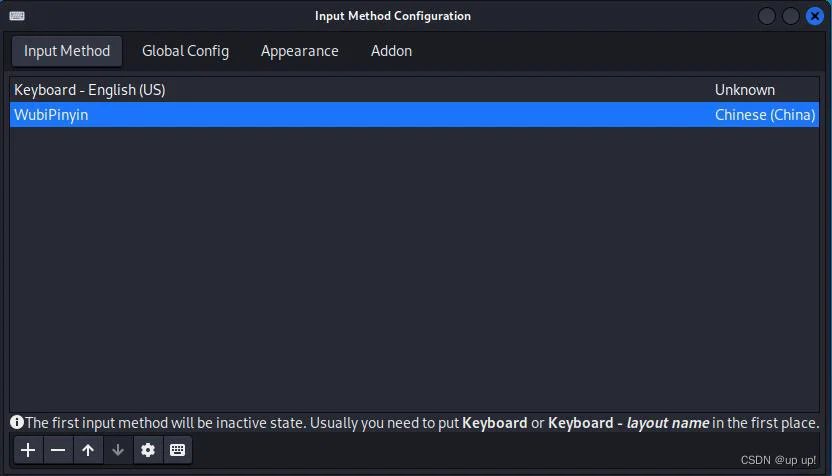Click the Chinese (China) language label
This screenshot has height=476, width=832.
tap(765, 115)
